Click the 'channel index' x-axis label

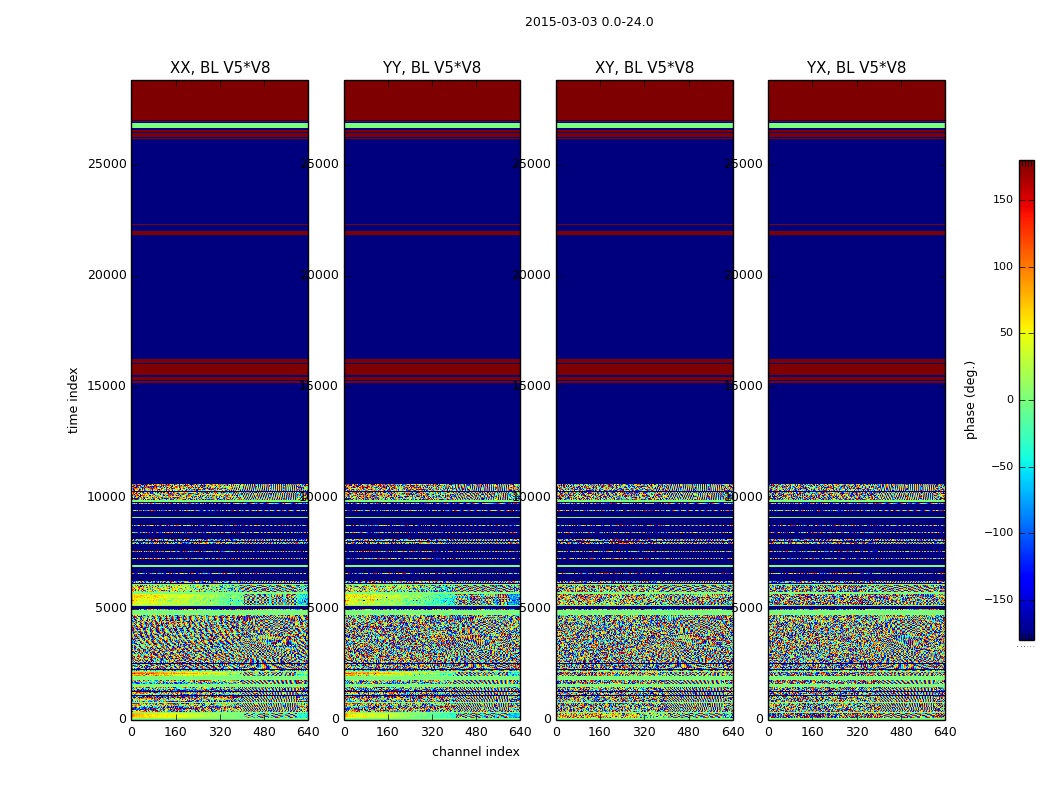tap(476, 752)
